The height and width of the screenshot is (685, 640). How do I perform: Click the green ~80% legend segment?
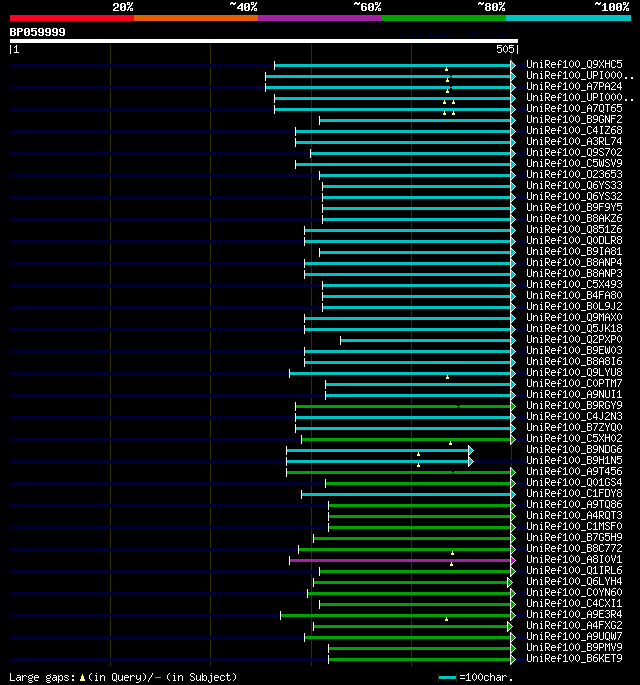(444, 18)
